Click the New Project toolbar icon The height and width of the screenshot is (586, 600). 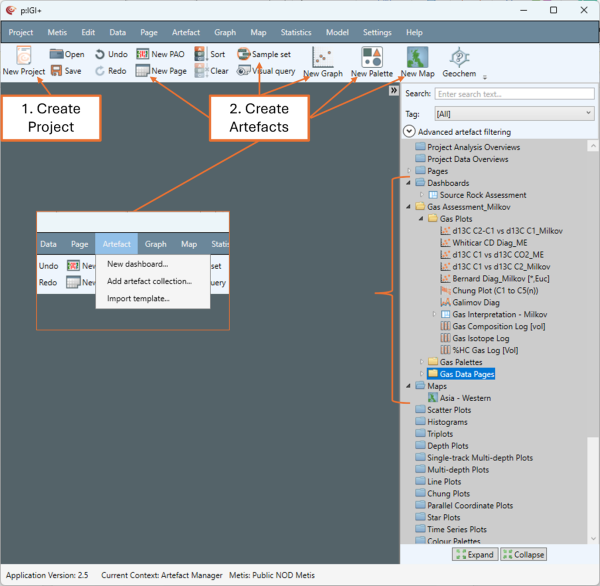click(x=24, y=58)
